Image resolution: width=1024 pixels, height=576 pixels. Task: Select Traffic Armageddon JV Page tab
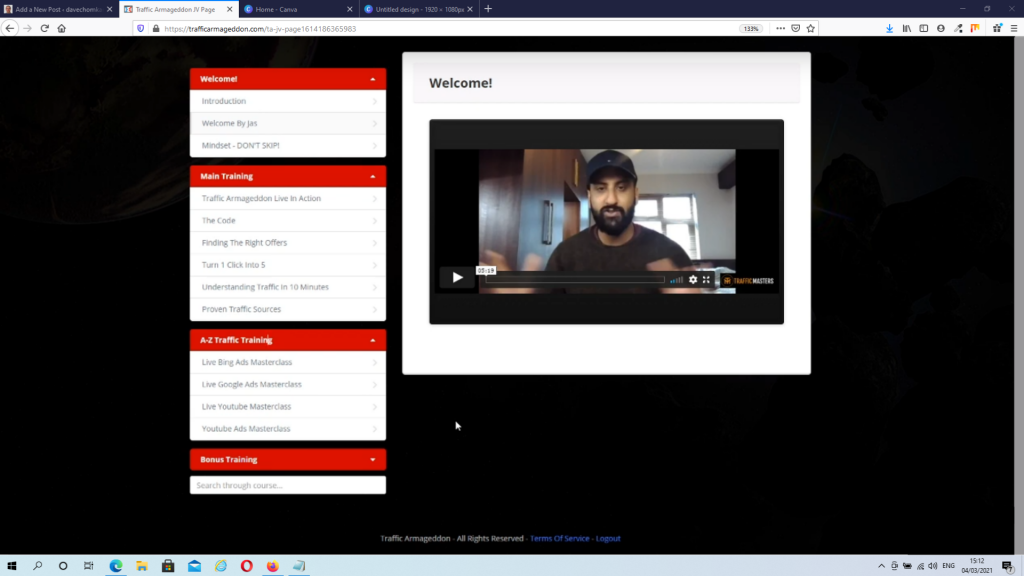point(176,9)
